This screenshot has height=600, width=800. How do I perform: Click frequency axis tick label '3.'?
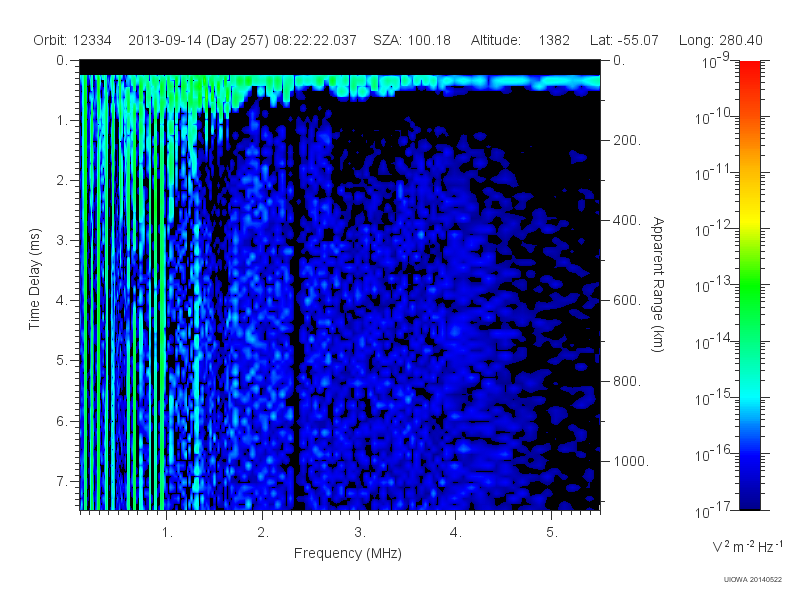point(360,533)
